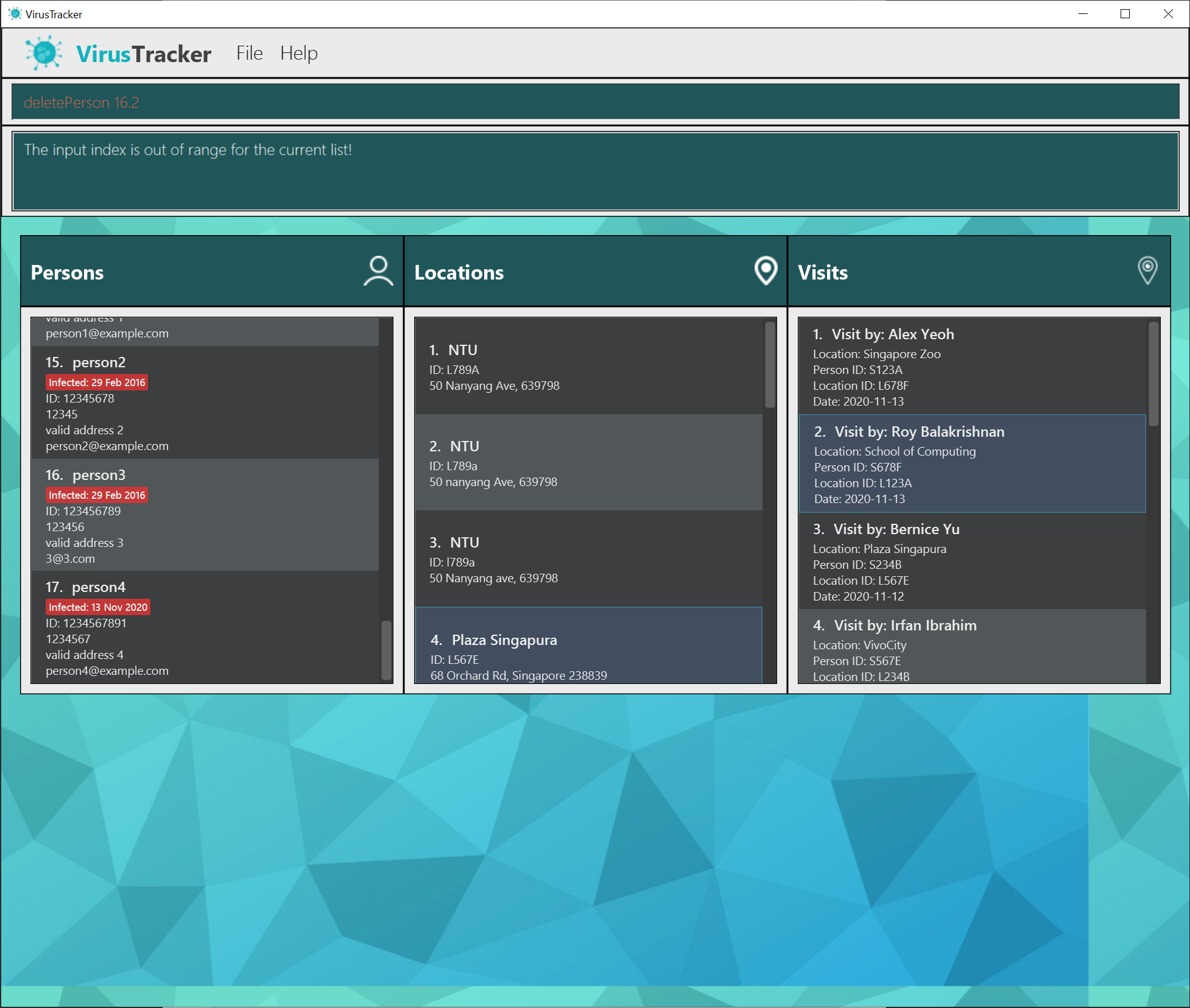
Task: Maximize the VirusTracker window
Action: tap(1125, 13)
